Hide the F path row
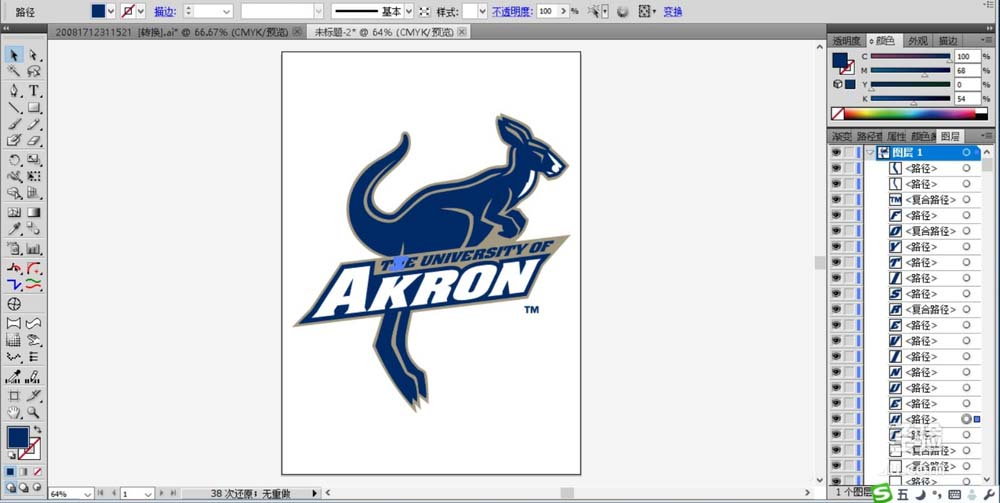The height and width of the screenshot is (503, 1000). pos(836,215)
